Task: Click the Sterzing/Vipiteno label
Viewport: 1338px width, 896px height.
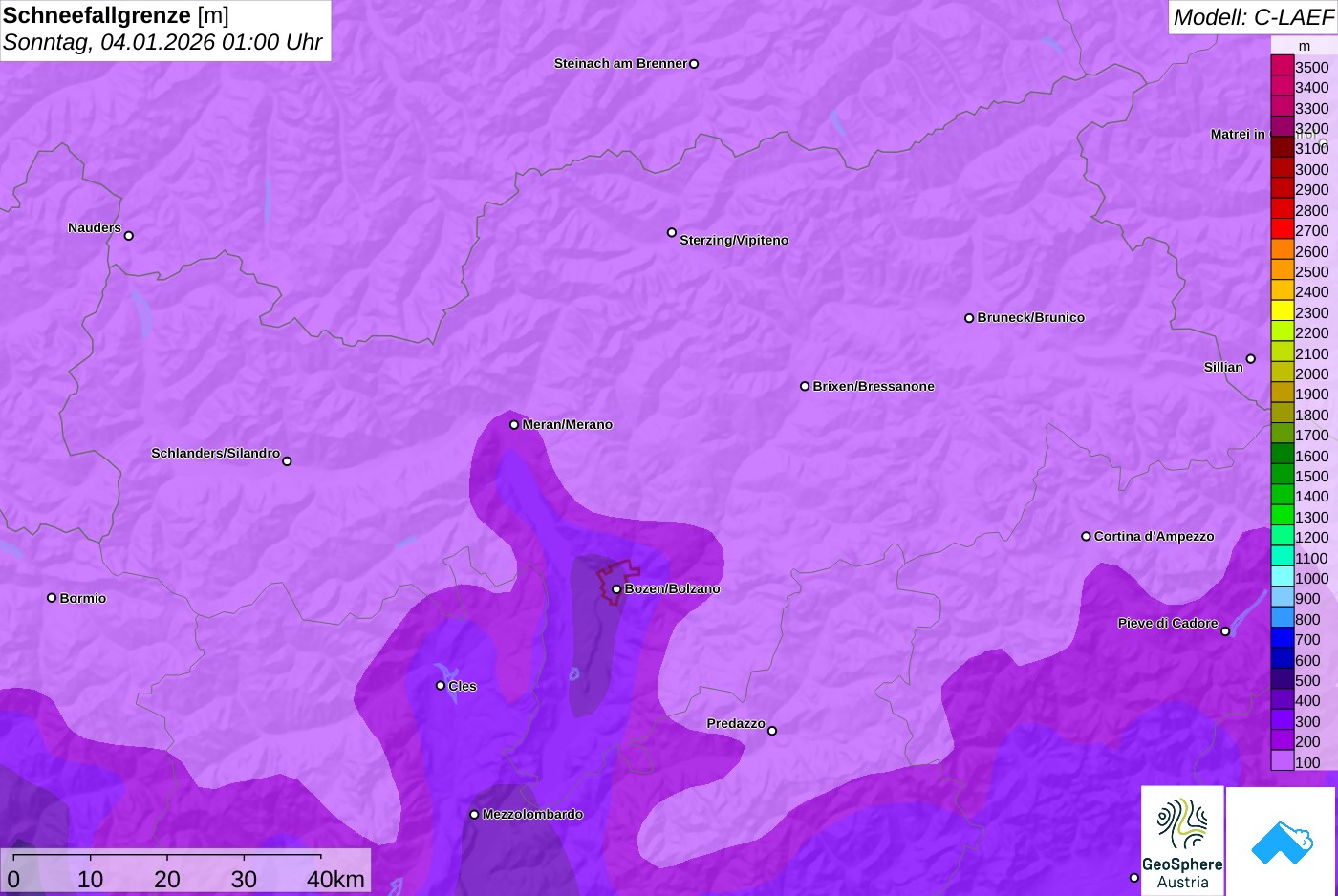Action: (734, 241)
